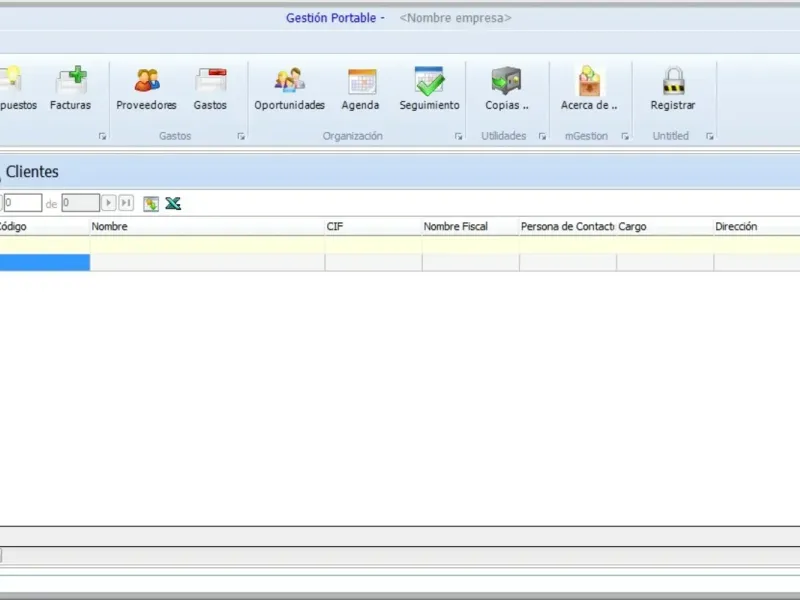Image resolution: width=800 pixels, height=600 pixels.
Task: Sort by Dirección column header
Action: pyautogui.click(x=757, y=227)
